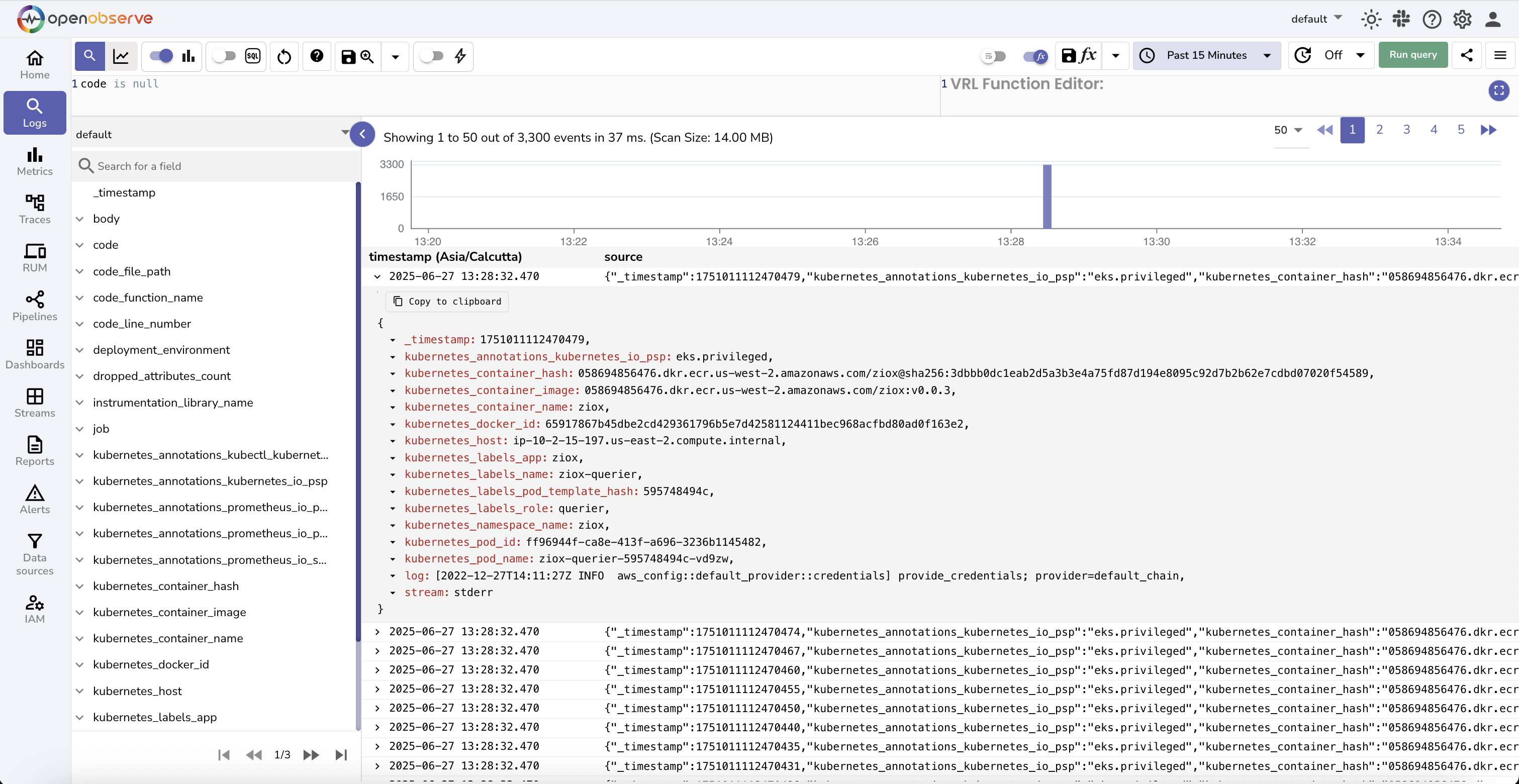Toggle the light/dark theme sun icon
The width and height of the screenshot is (1519, 784).
pos(1371,19)
